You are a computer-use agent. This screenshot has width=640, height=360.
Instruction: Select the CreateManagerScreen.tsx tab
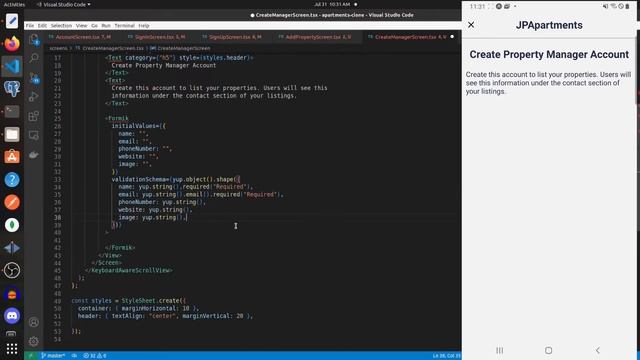click(410, 37)
